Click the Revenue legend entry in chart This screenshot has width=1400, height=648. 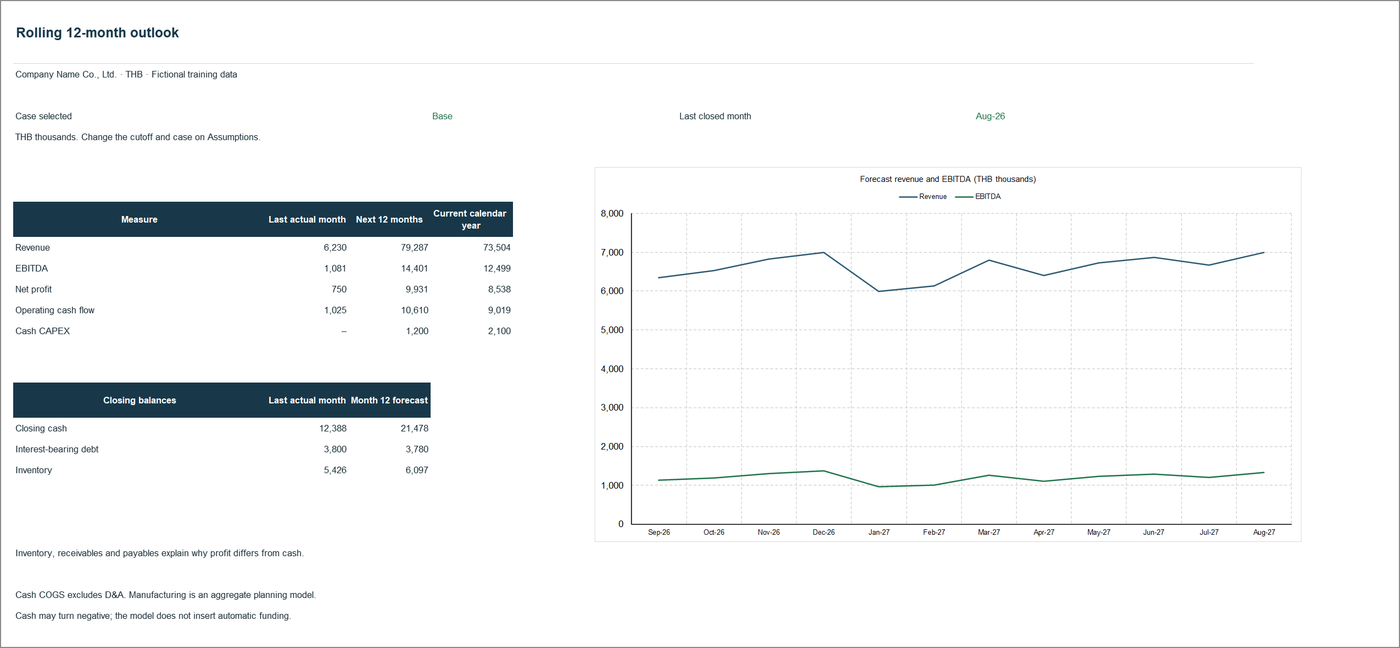(x=923, y=197)
